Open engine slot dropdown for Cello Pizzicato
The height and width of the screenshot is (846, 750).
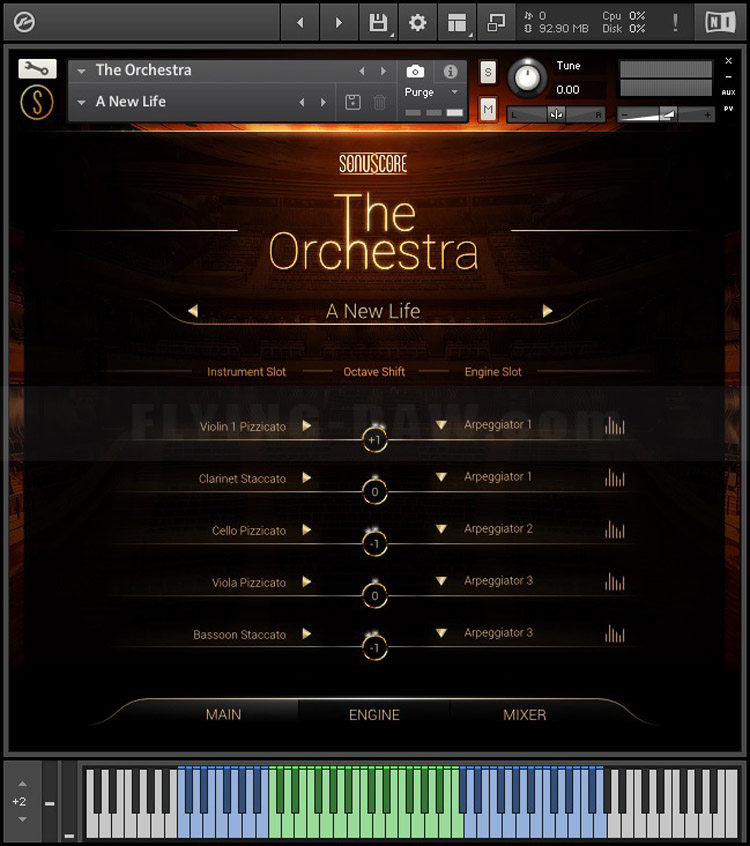click(x=441, y=529)
